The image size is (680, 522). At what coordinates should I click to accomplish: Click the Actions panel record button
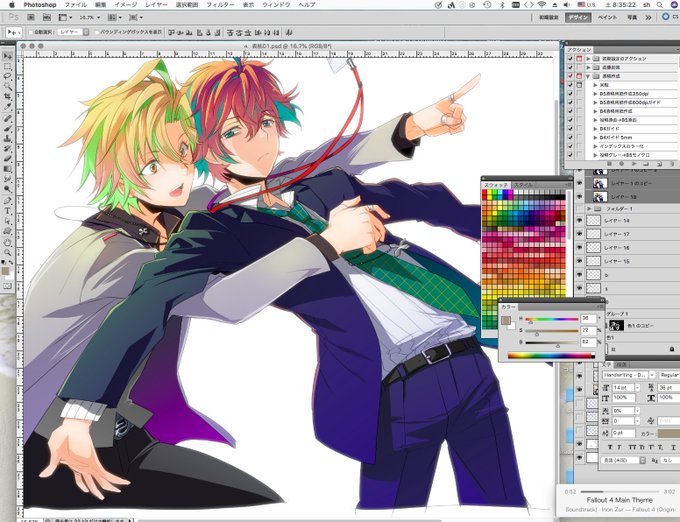pos(621,164)
